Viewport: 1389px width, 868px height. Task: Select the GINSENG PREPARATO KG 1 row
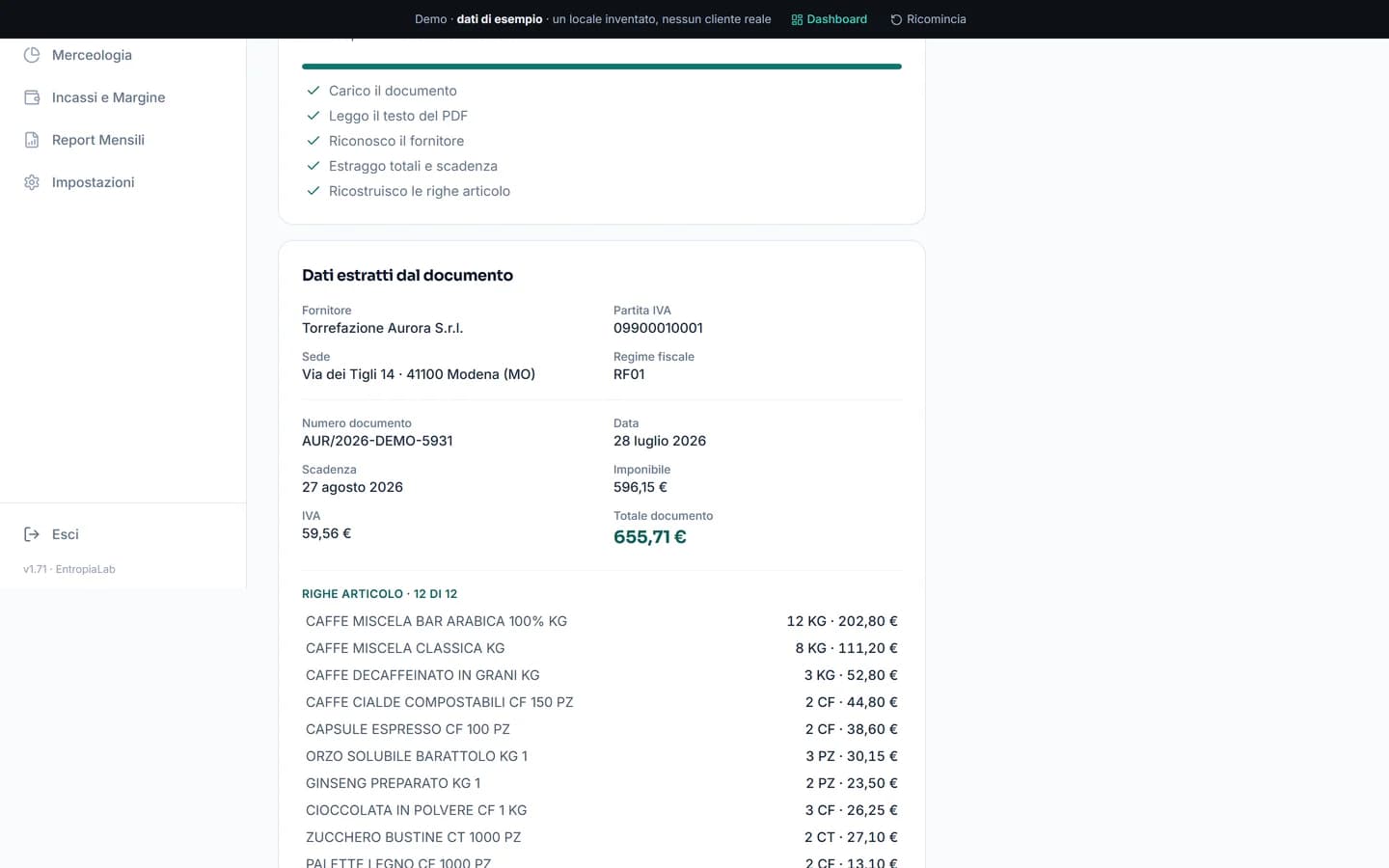[x=602, y=783]
